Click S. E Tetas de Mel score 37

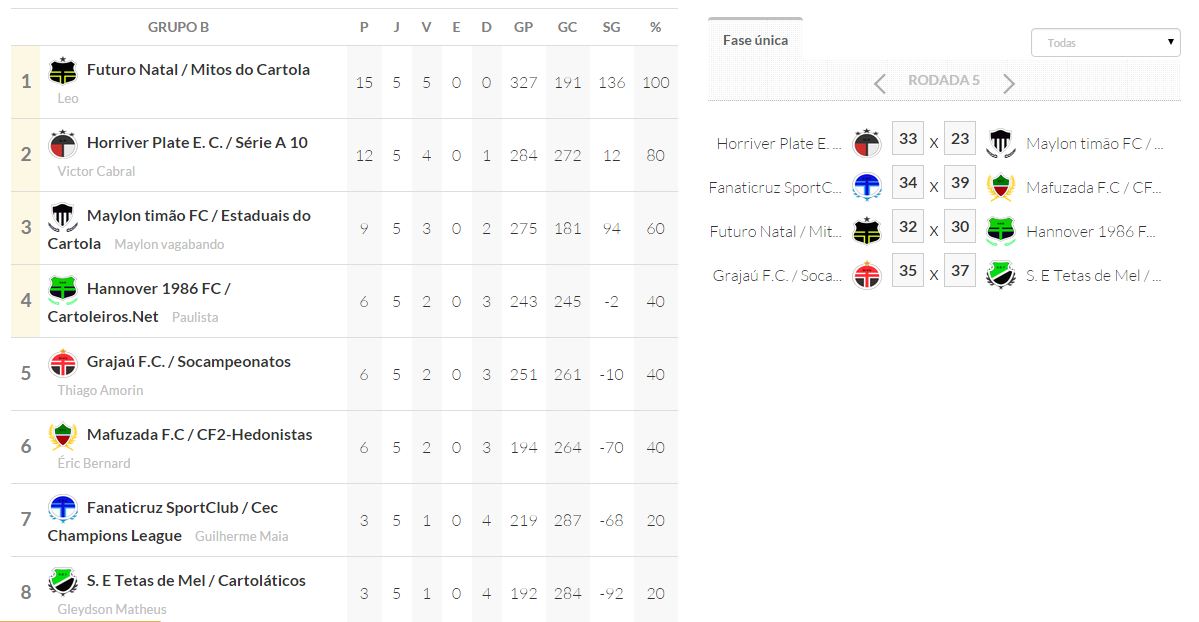960,271
